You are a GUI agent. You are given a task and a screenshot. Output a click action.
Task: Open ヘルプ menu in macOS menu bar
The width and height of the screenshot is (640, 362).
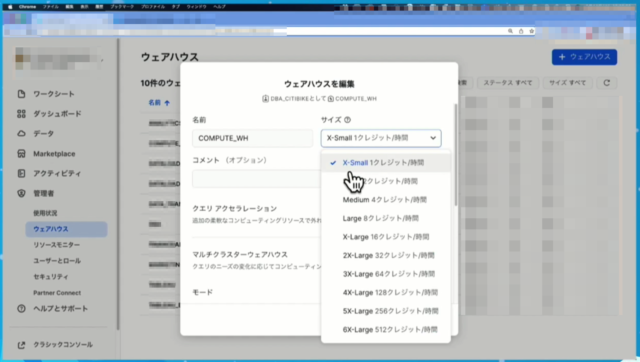pos(219,7)
